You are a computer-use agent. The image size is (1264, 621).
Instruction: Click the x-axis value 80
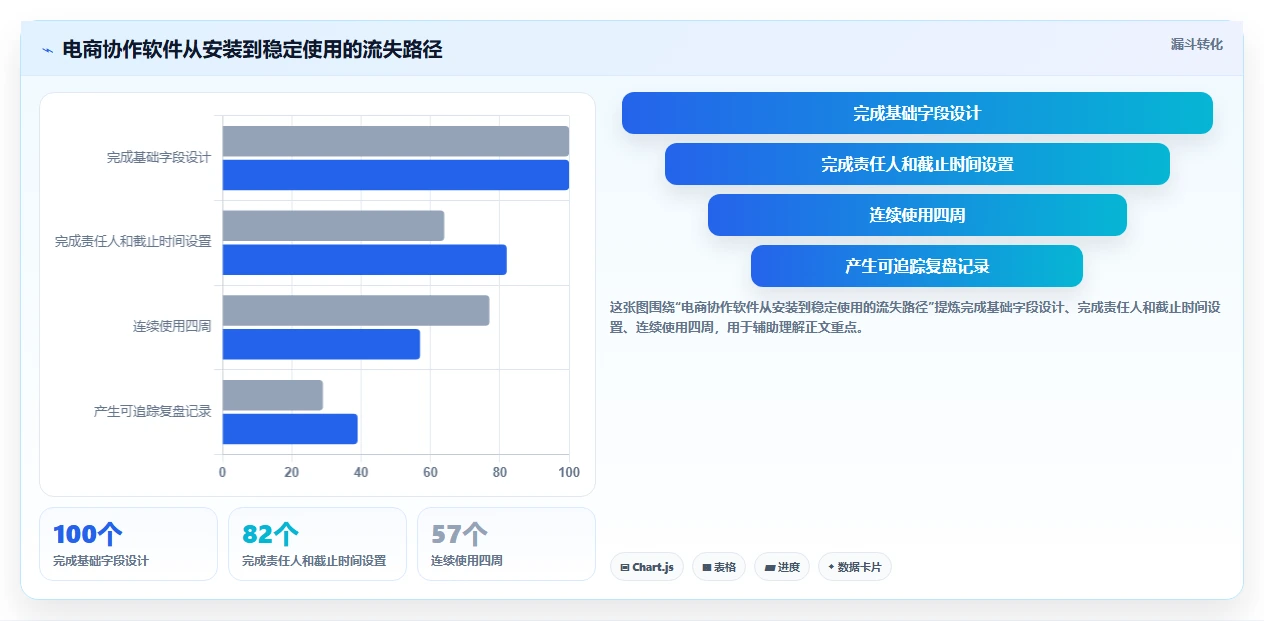(x=500, y=472)
